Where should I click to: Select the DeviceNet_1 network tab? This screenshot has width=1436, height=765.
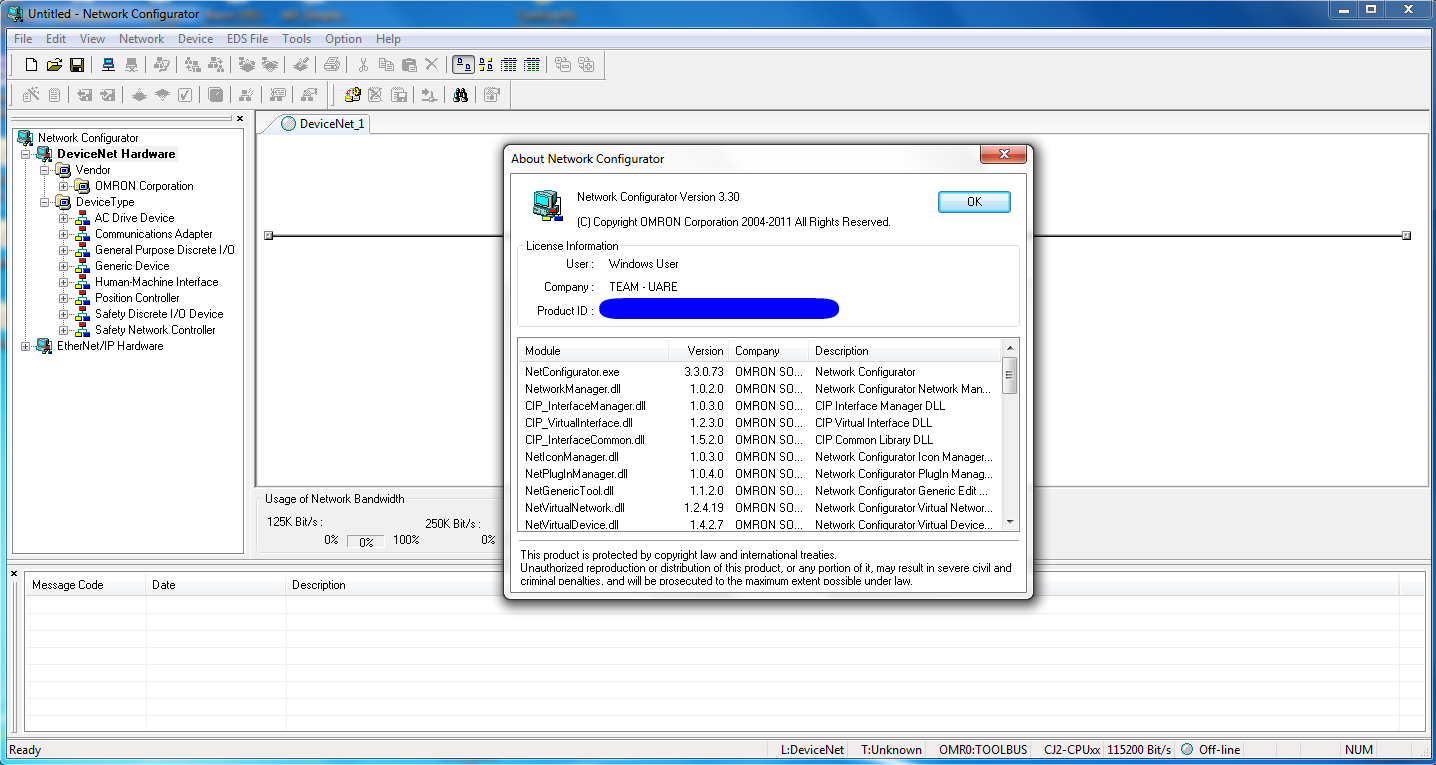(323, 124)
